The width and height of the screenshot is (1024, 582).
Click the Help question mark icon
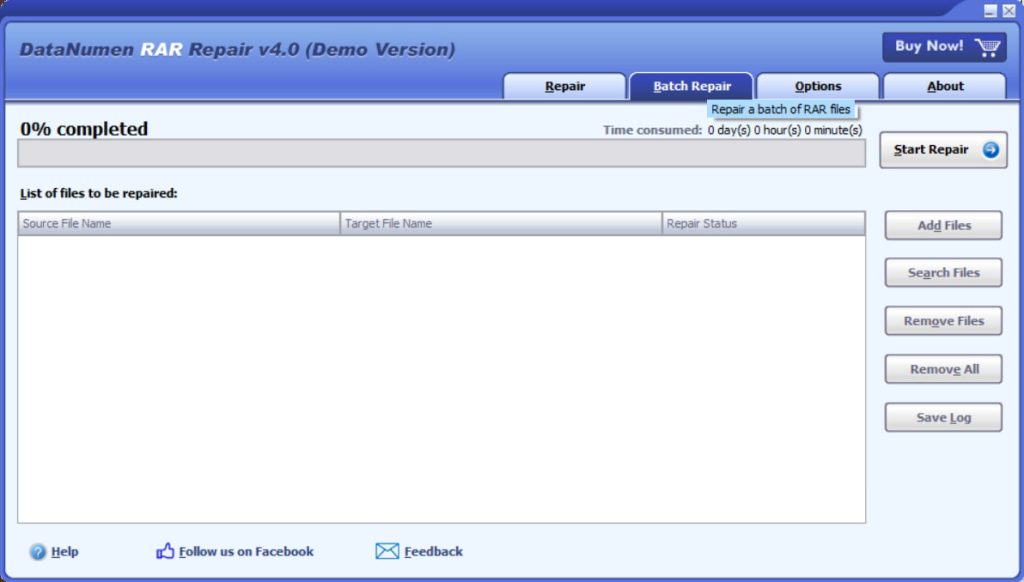point(38,552)
